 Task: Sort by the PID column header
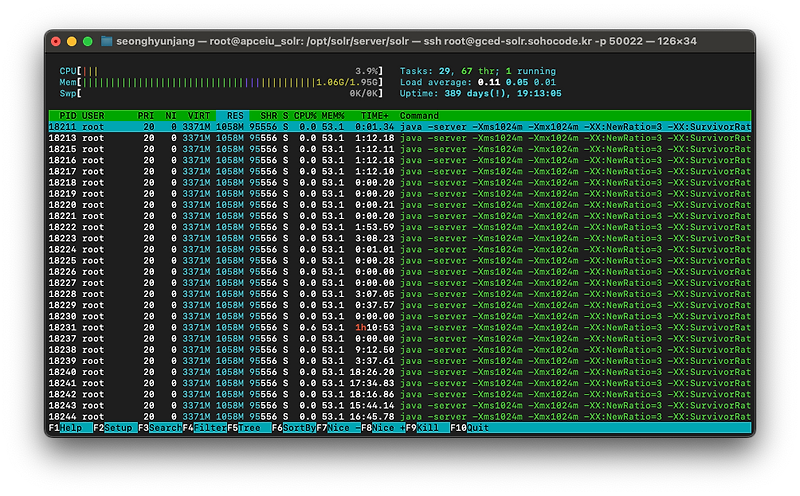(67, 116)
